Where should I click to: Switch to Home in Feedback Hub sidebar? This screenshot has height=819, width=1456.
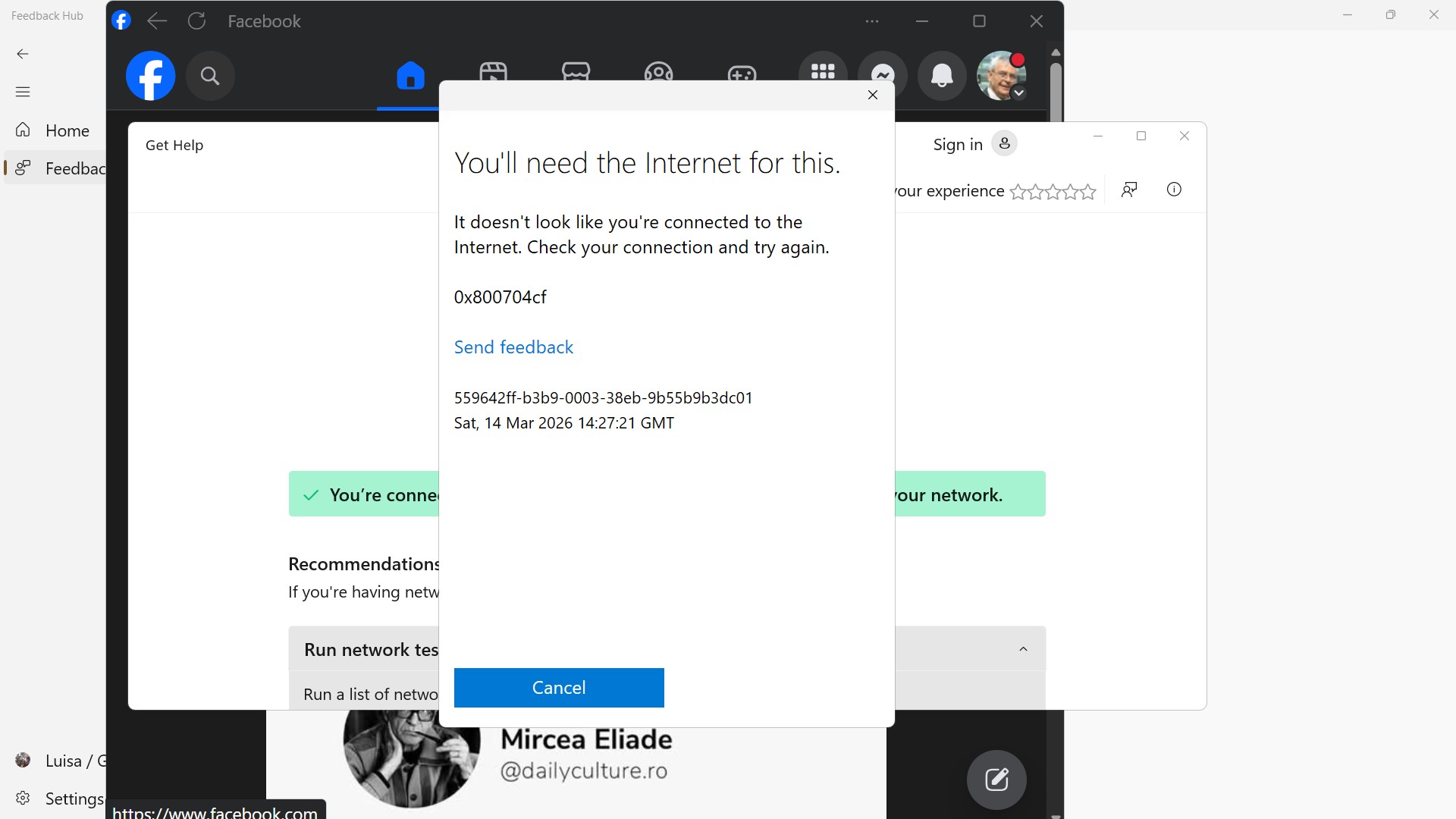[x=57, y=130]
